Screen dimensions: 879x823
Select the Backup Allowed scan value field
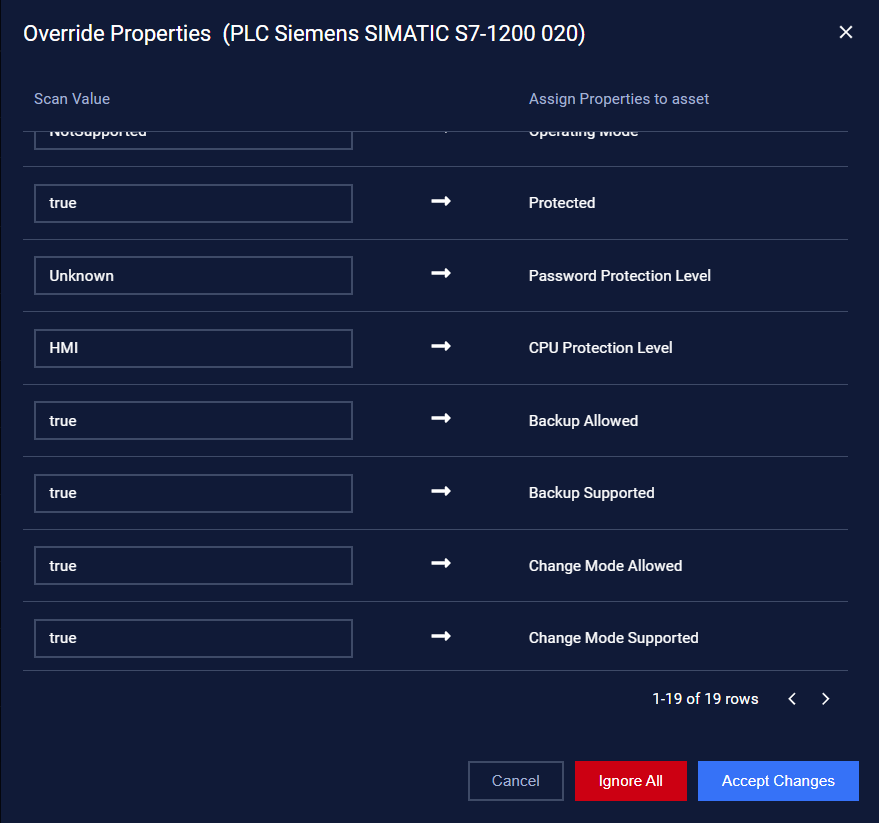(x=193, y=420)
